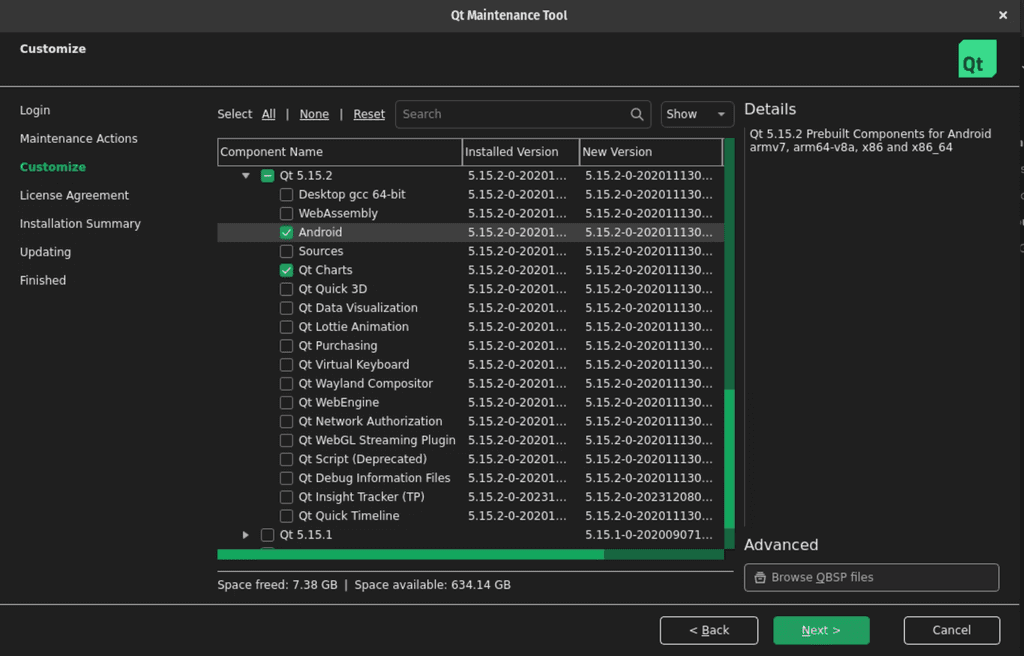This screenshot has width=1024, height=656.
Task: Click the Back button
Action: (709, 631)
